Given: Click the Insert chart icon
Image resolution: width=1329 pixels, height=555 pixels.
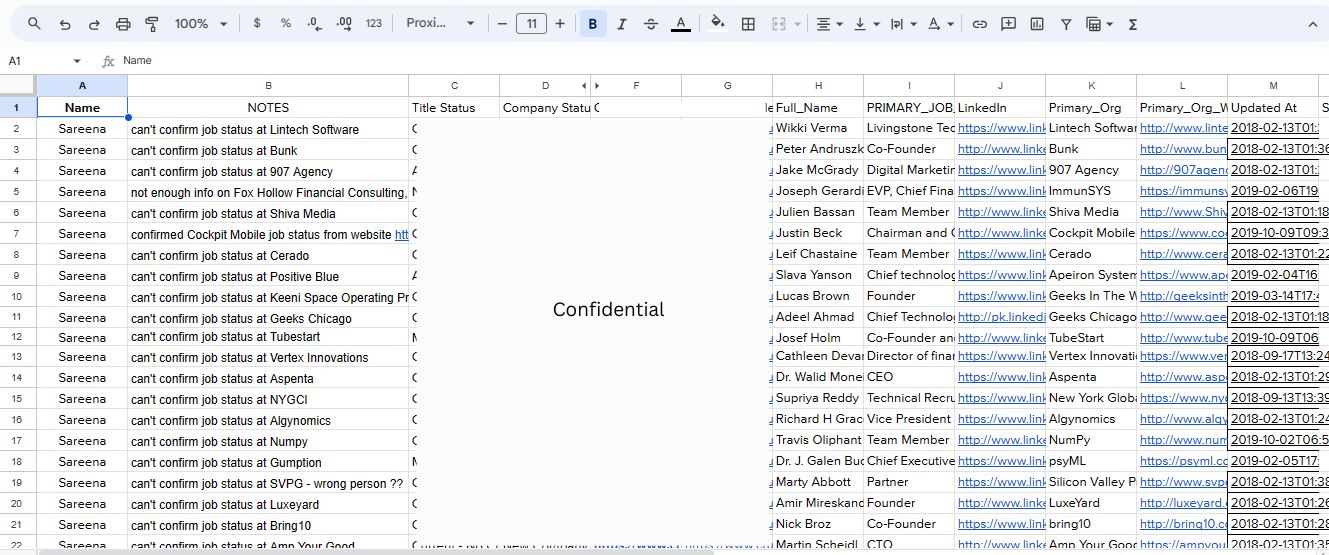Looking at the screenshot, I should 1037,24.
